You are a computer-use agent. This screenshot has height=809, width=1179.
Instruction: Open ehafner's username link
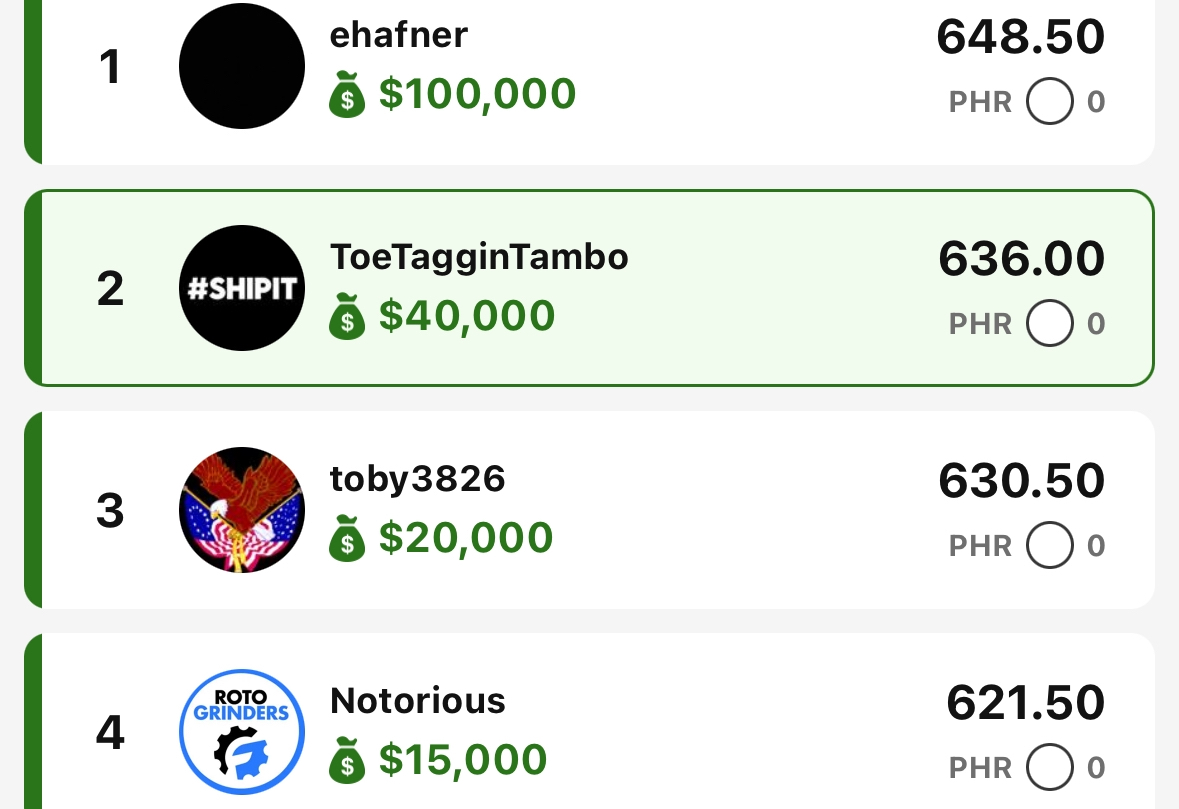[398, 35]
